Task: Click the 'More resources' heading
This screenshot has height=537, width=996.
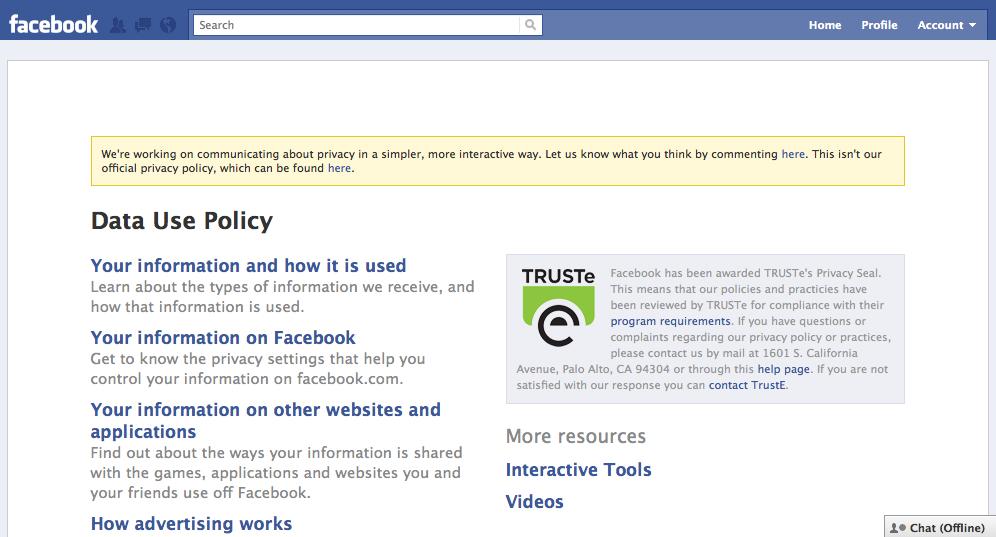Action: pyautogui.click(x=575, y=436)
